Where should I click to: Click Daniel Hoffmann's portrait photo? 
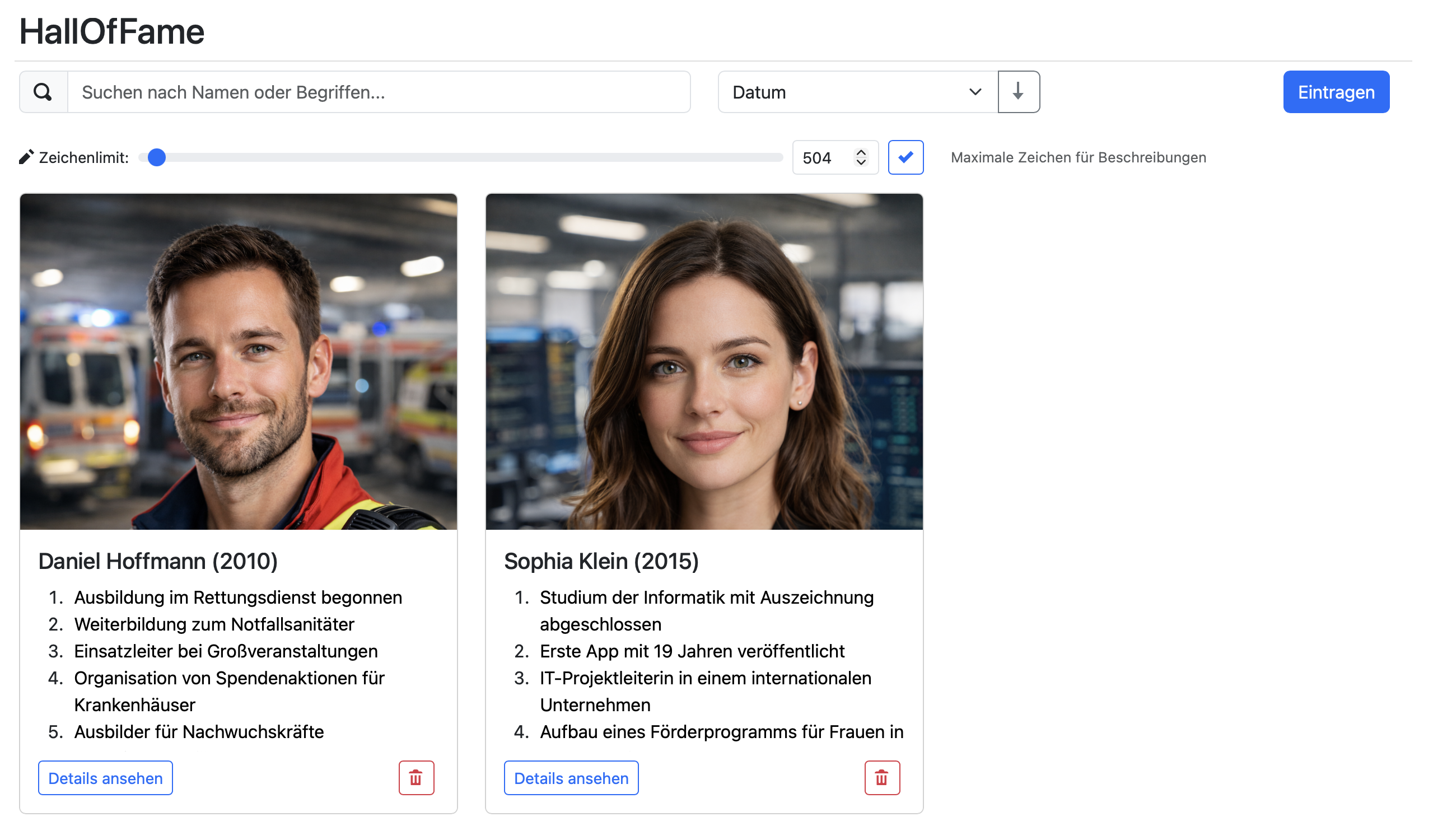pos(239,362)
